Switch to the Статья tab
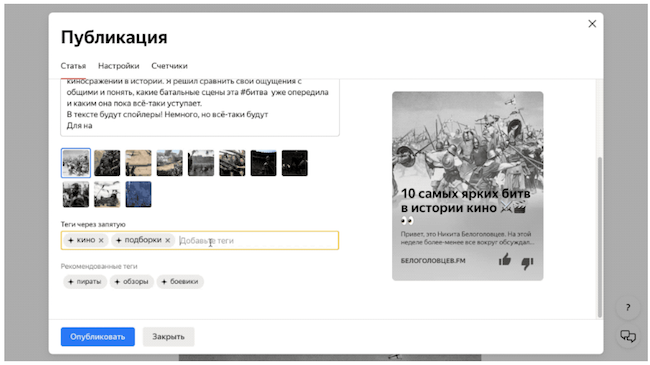The image size is (650, 365). (x=73, y=66)
